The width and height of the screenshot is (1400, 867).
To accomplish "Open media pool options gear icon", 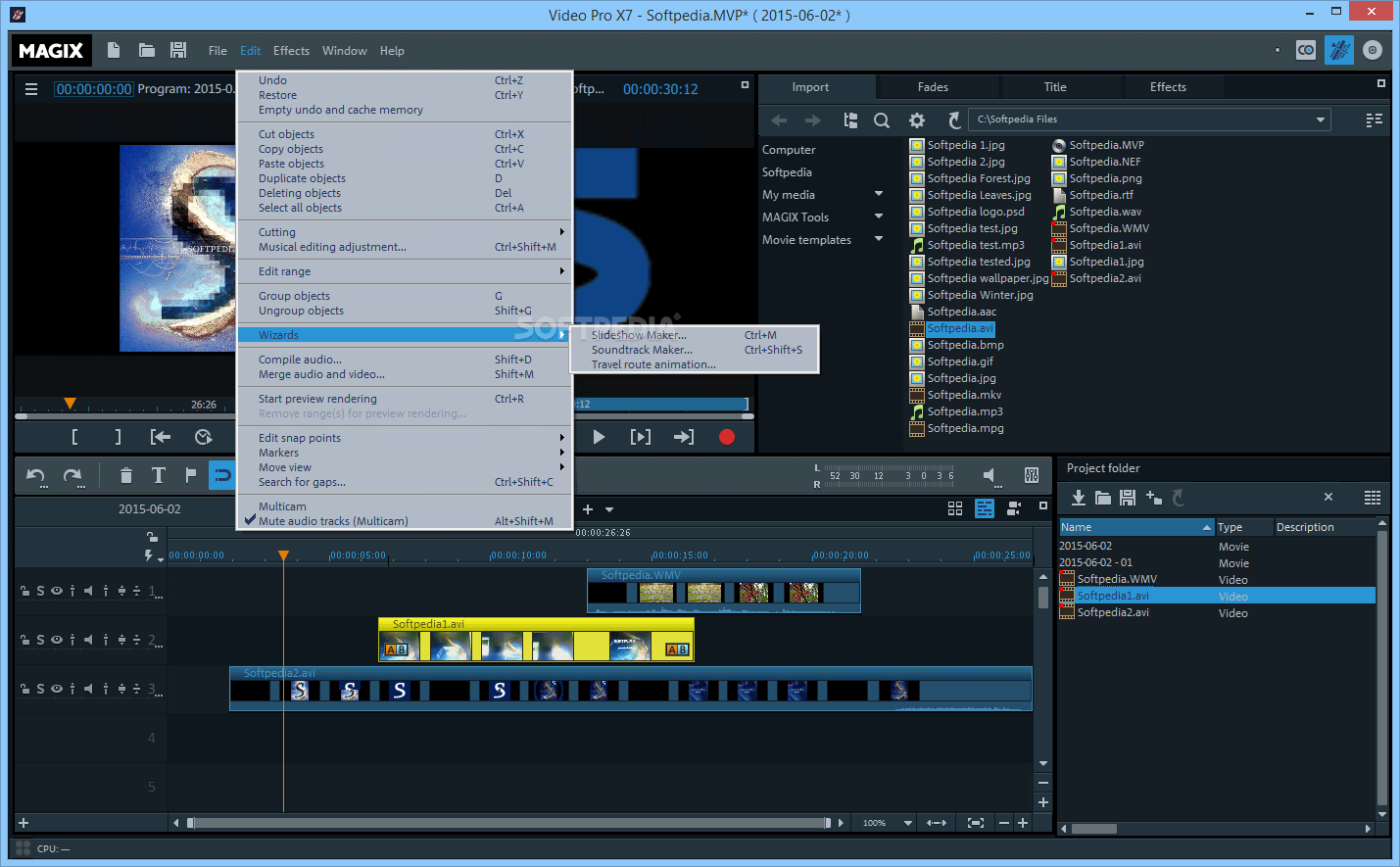I will click(x=917, y=120).
